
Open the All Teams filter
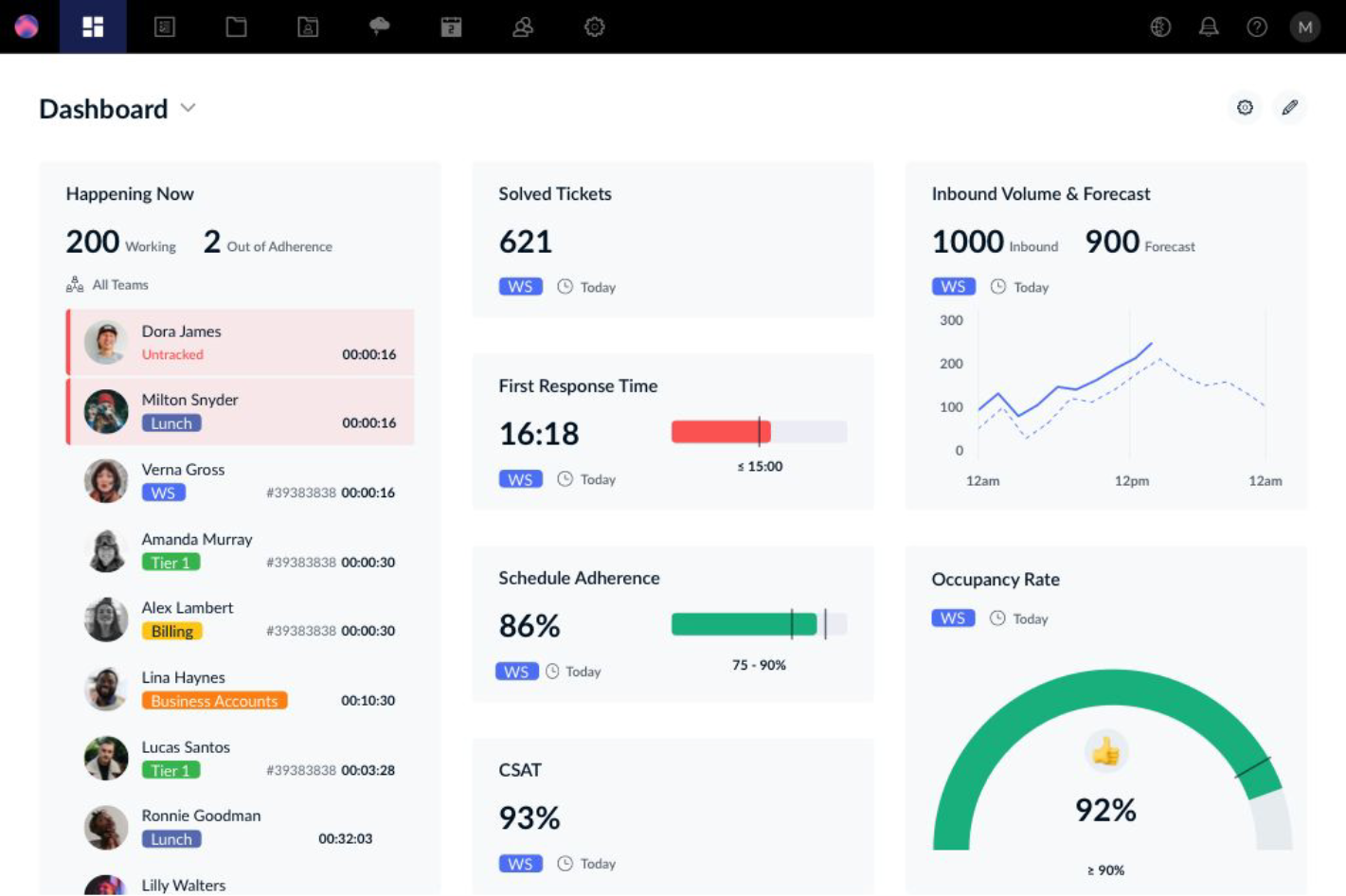(107, 284)
